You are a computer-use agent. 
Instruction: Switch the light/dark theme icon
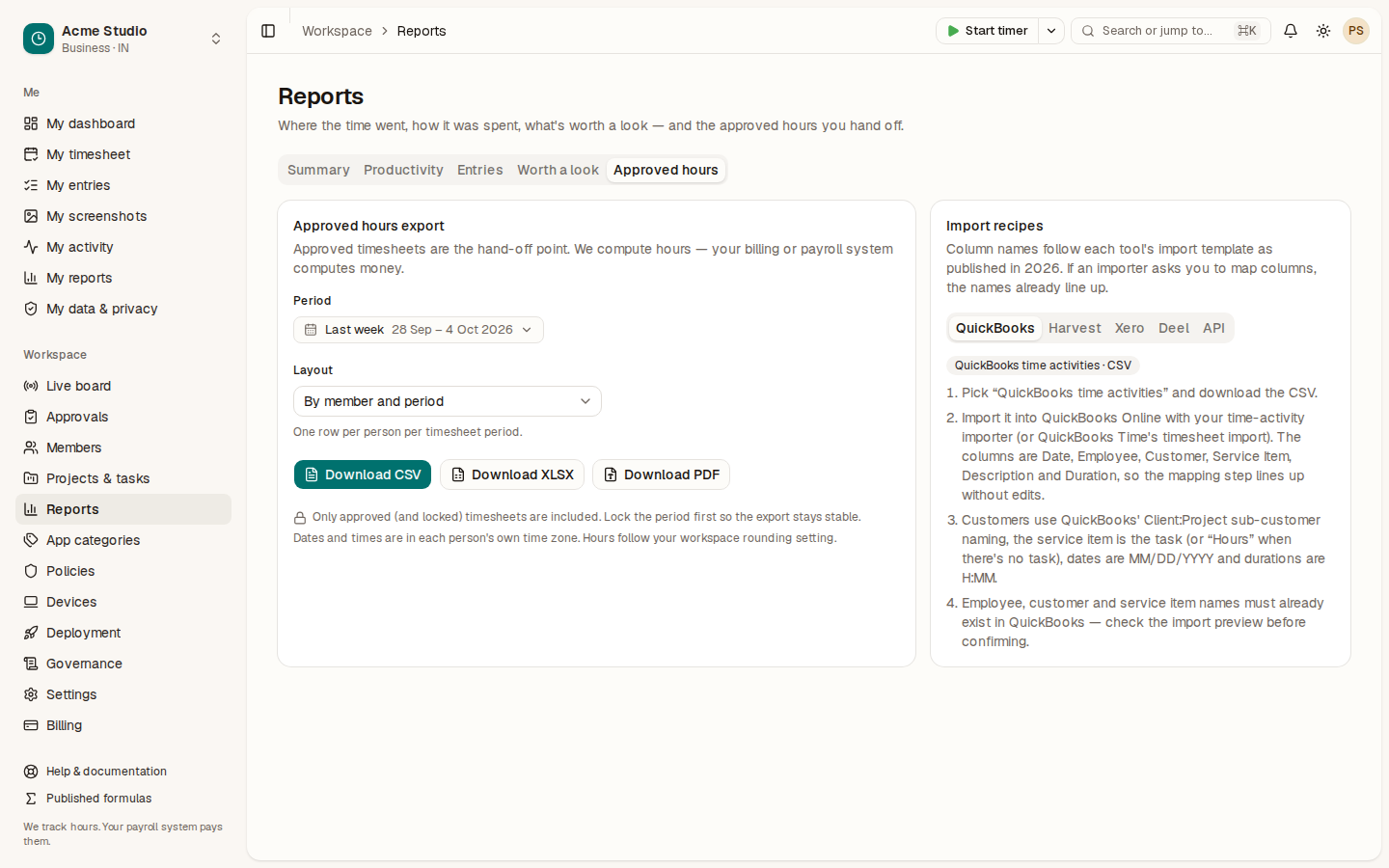[x=1323, y=31]
